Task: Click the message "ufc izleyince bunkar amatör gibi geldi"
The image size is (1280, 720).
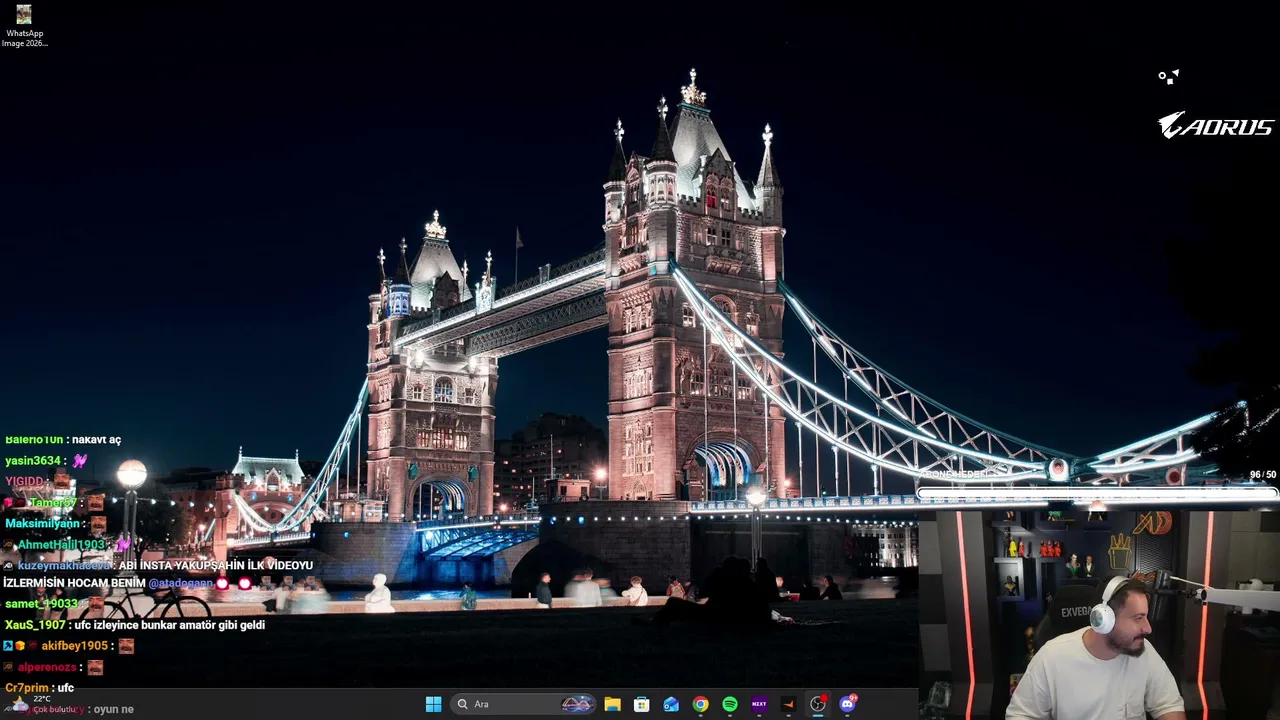Action: coord(169,625)
